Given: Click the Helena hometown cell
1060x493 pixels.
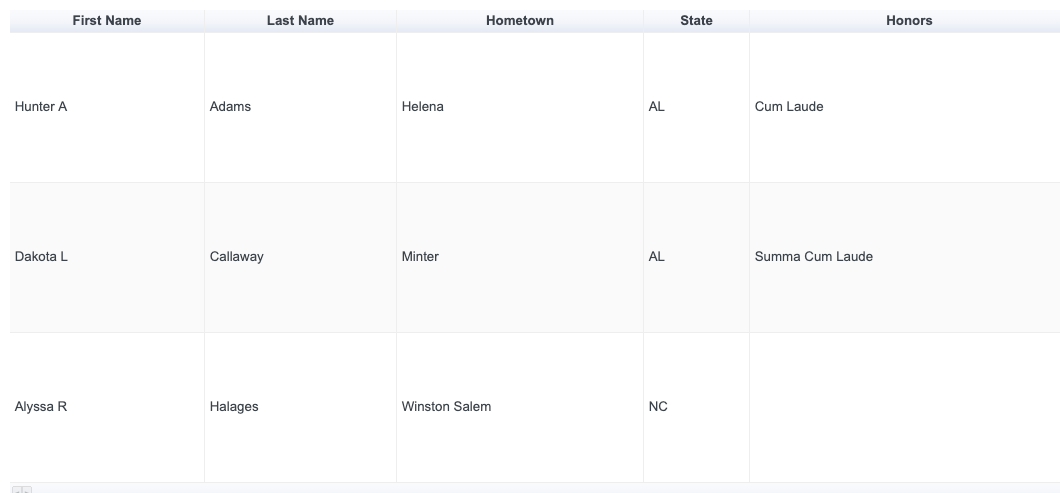Looking at the screenshot, I should click(422, 107).
